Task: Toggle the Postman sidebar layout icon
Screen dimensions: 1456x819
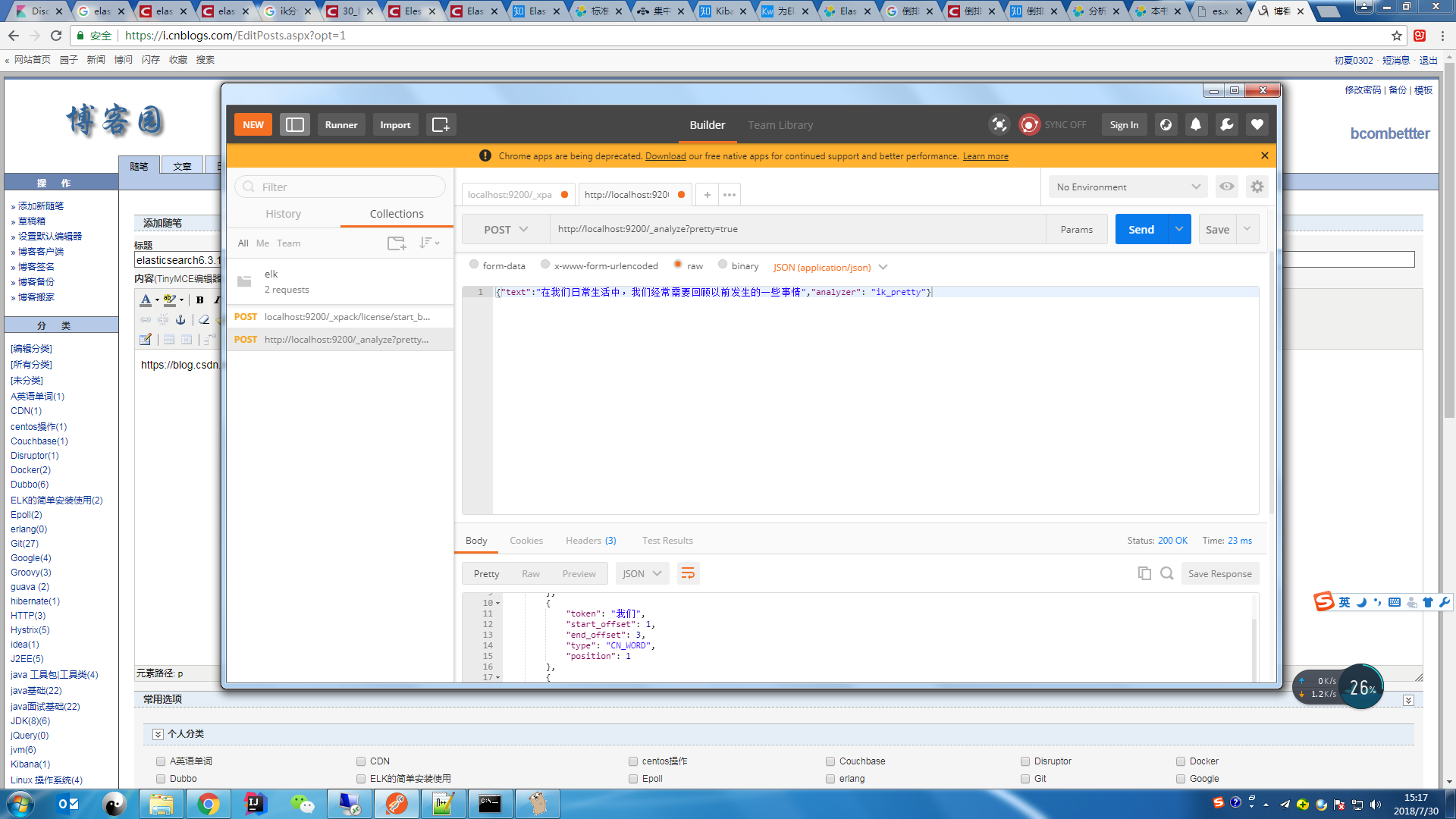Action: pyautogui.click(x=295, y=125)
